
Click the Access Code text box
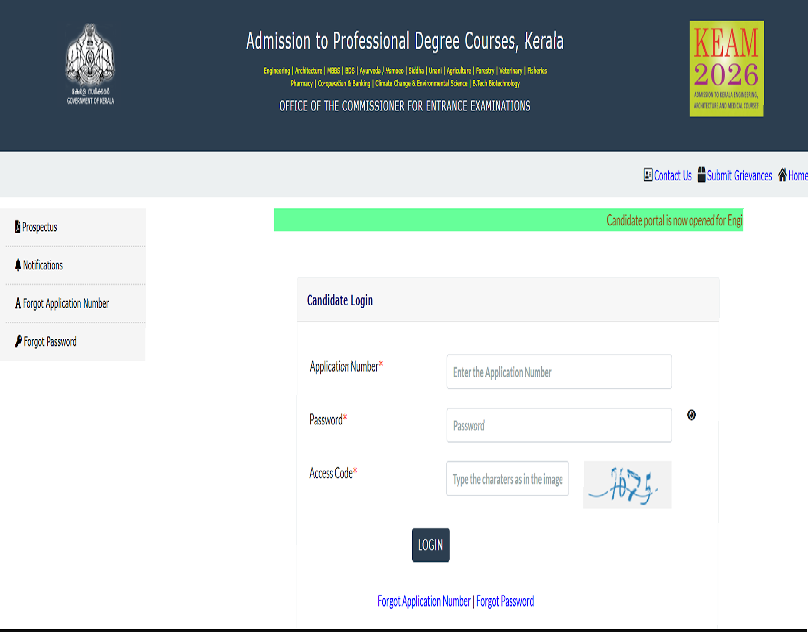coord(507,478)
